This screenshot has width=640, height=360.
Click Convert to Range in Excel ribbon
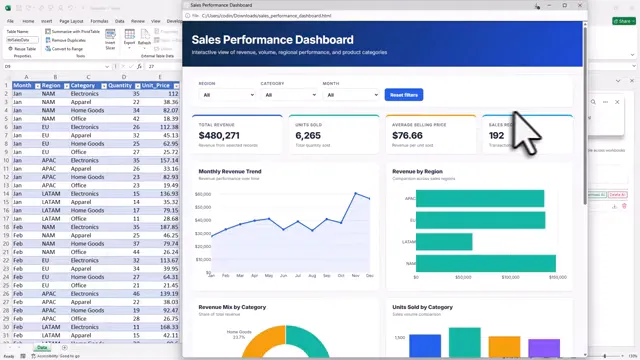64,49
